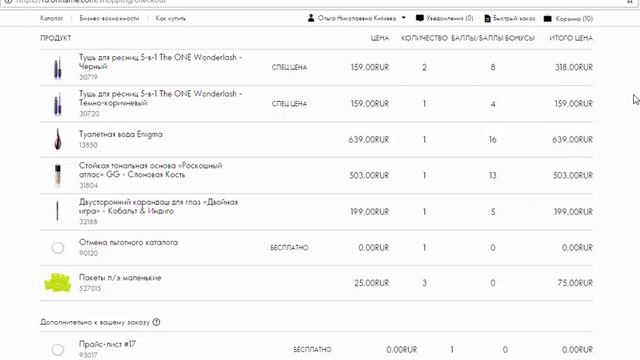Open Уведомления (0) link
This screenshot has width=640, height=360.
[x=450, y=18]
